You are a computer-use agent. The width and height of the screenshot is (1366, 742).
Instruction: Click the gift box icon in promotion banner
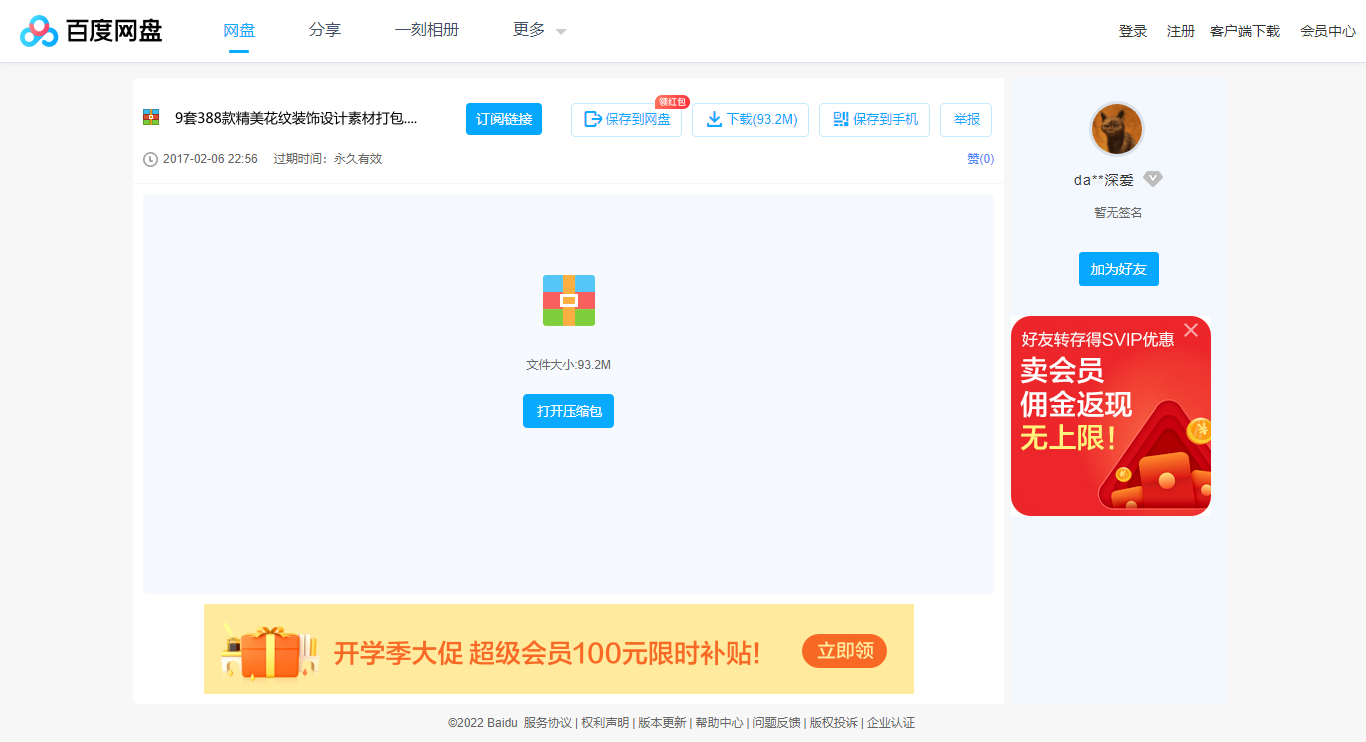click(x=268, y=648)
